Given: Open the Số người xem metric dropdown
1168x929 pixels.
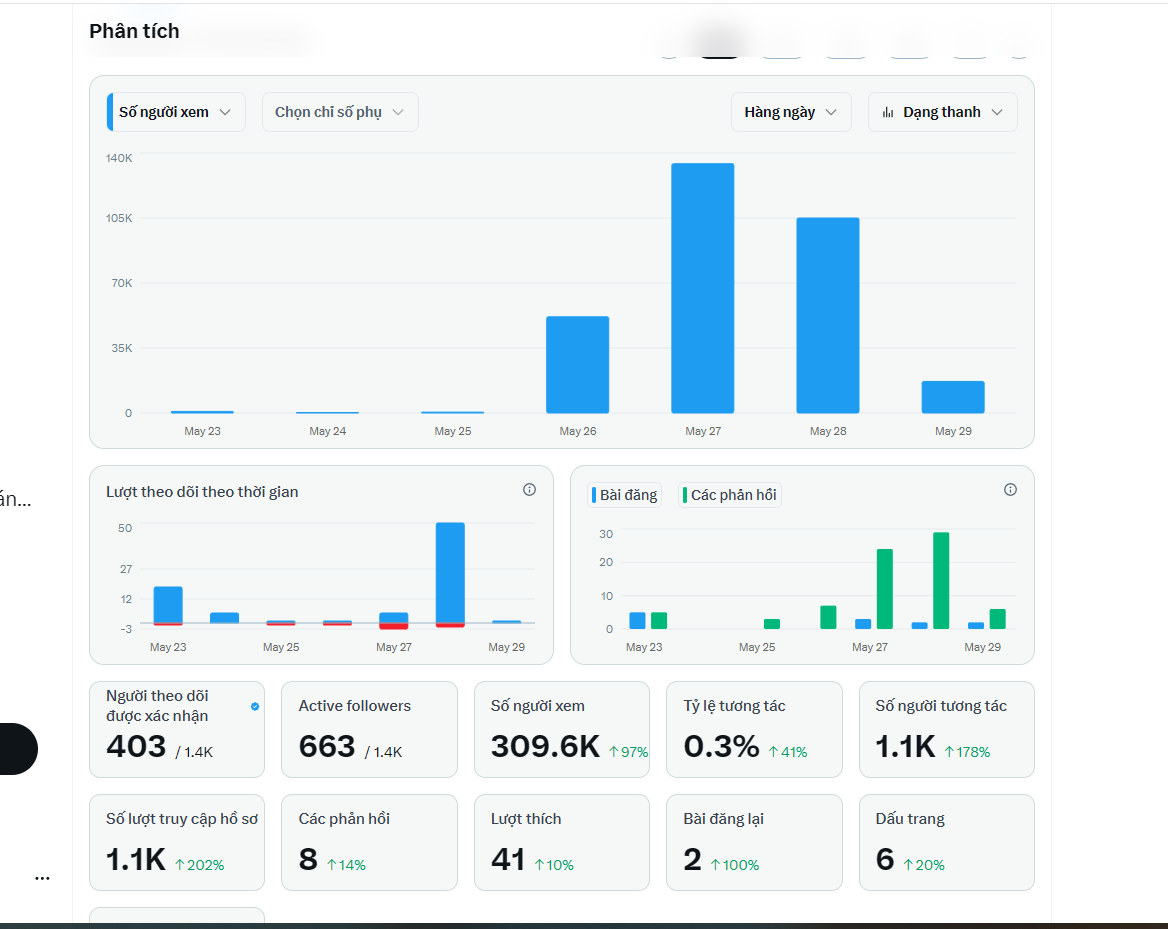Looking at the screenshot, I should [176, 112].
